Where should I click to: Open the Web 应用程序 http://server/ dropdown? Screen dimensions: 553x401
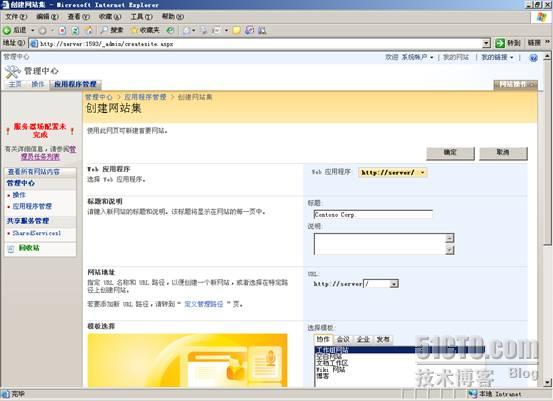tap(393, 172)
